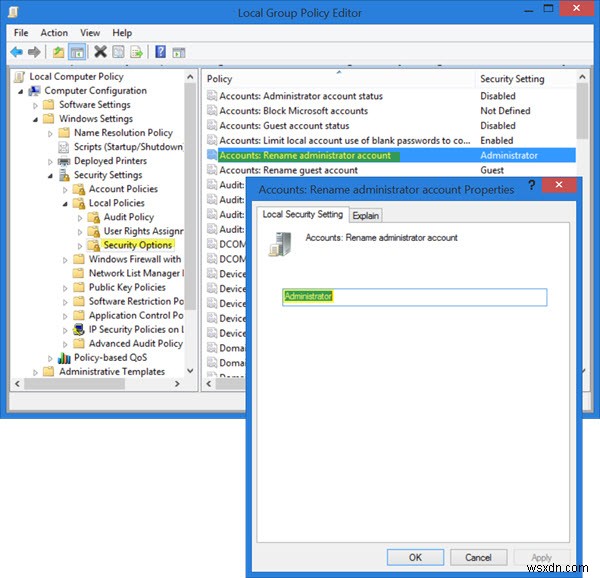Click Cancel in the Properties dialog
600x578 pixels.
478,557
